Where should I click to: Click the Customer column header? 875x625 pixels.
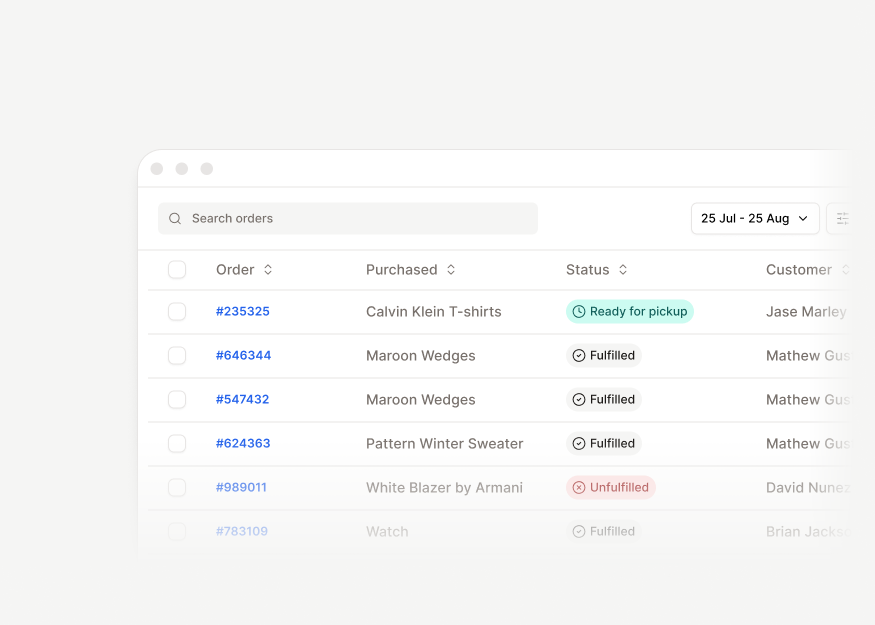click(799, 270)
